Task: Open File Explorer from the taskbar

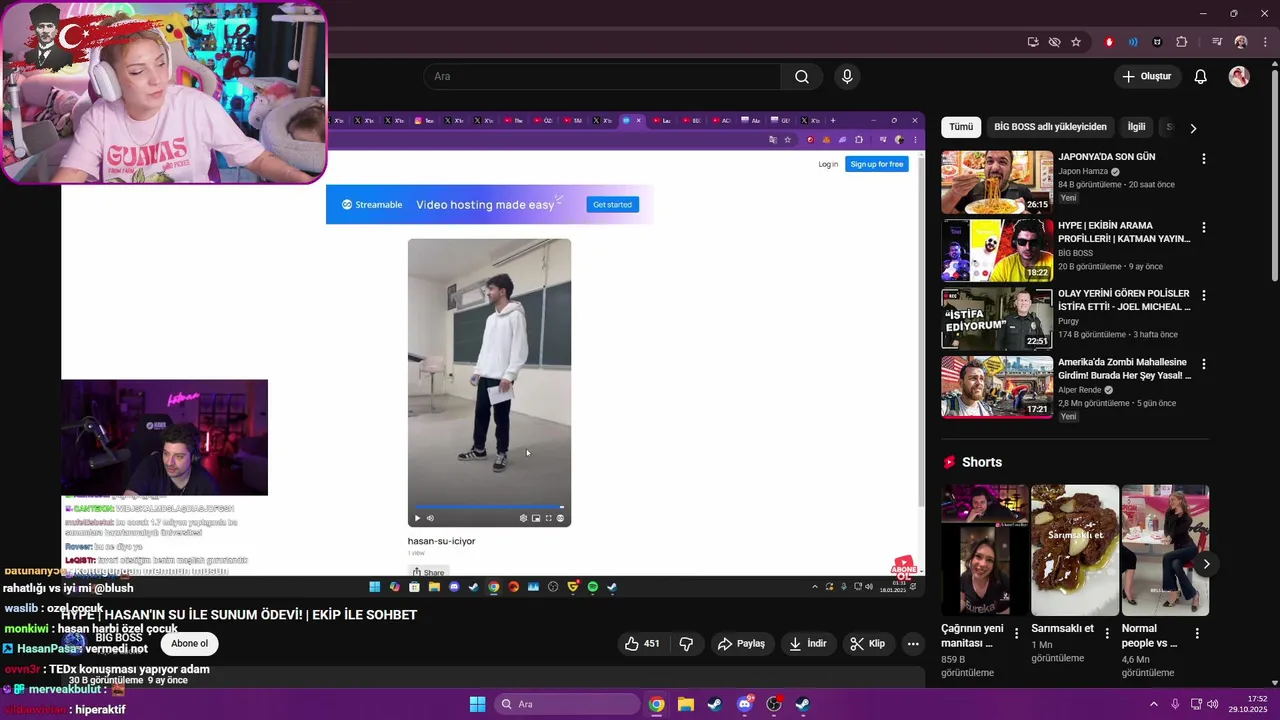Action: coord(686,704)
